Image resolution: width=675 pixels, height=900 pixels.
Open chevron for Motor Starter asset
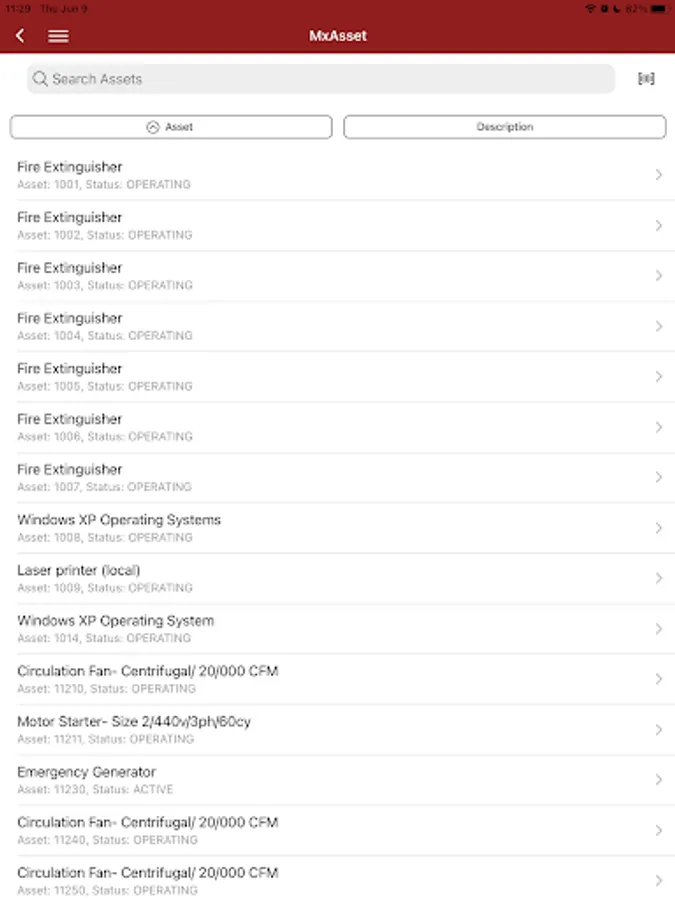658,730
